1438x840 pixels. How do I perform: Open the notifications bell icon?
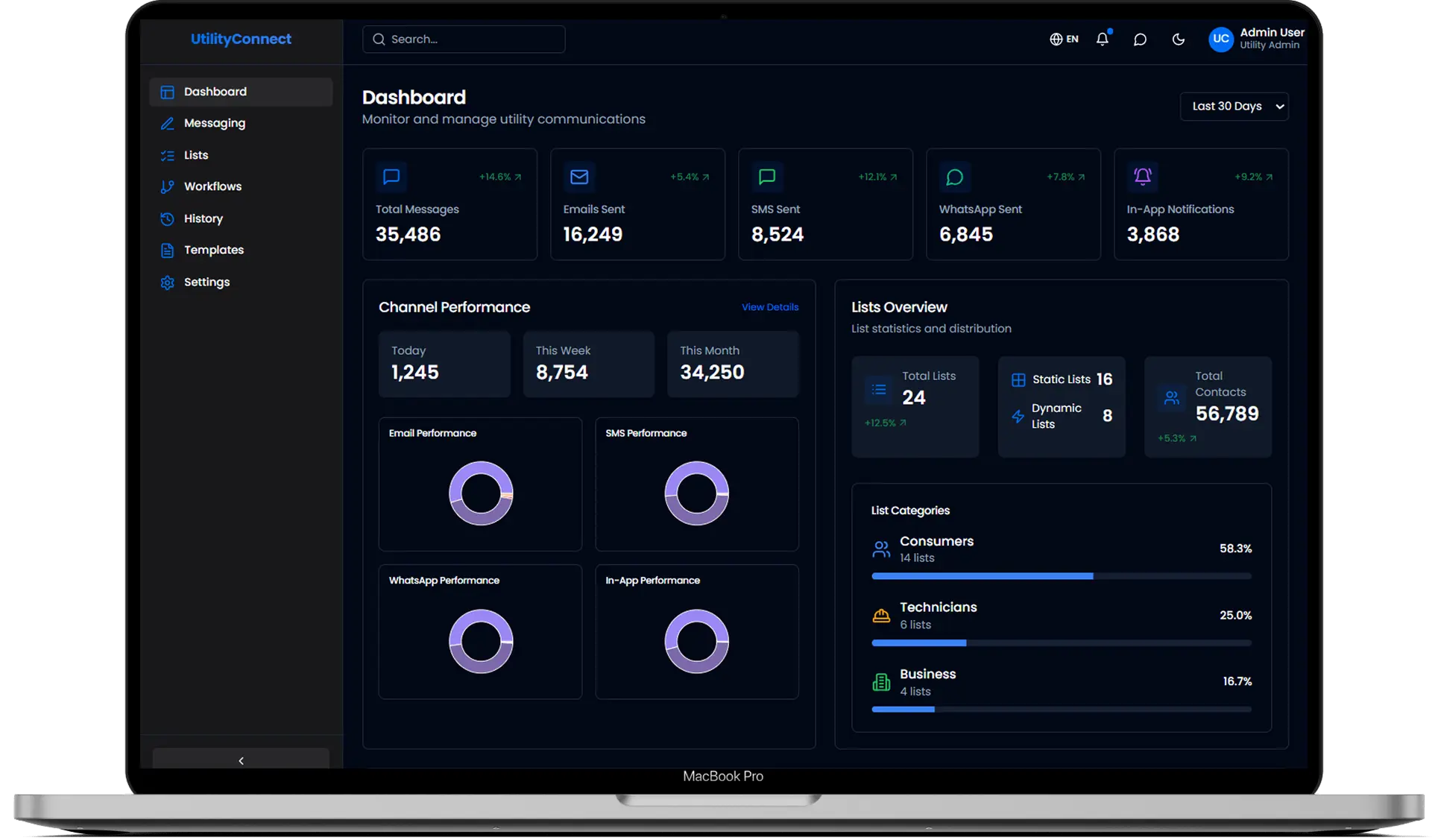[1103, 39]
